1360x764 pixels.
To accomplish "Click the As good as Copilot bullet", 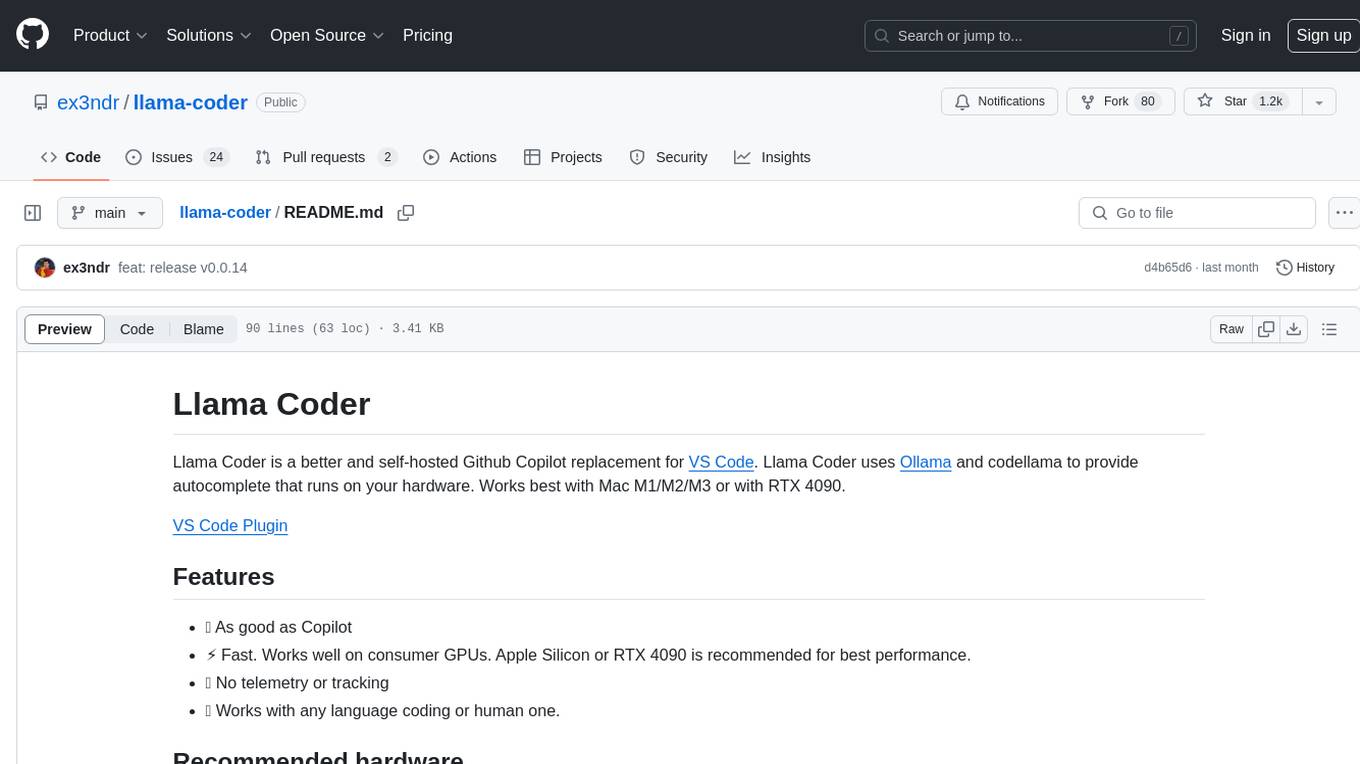I will coord(278,628).
